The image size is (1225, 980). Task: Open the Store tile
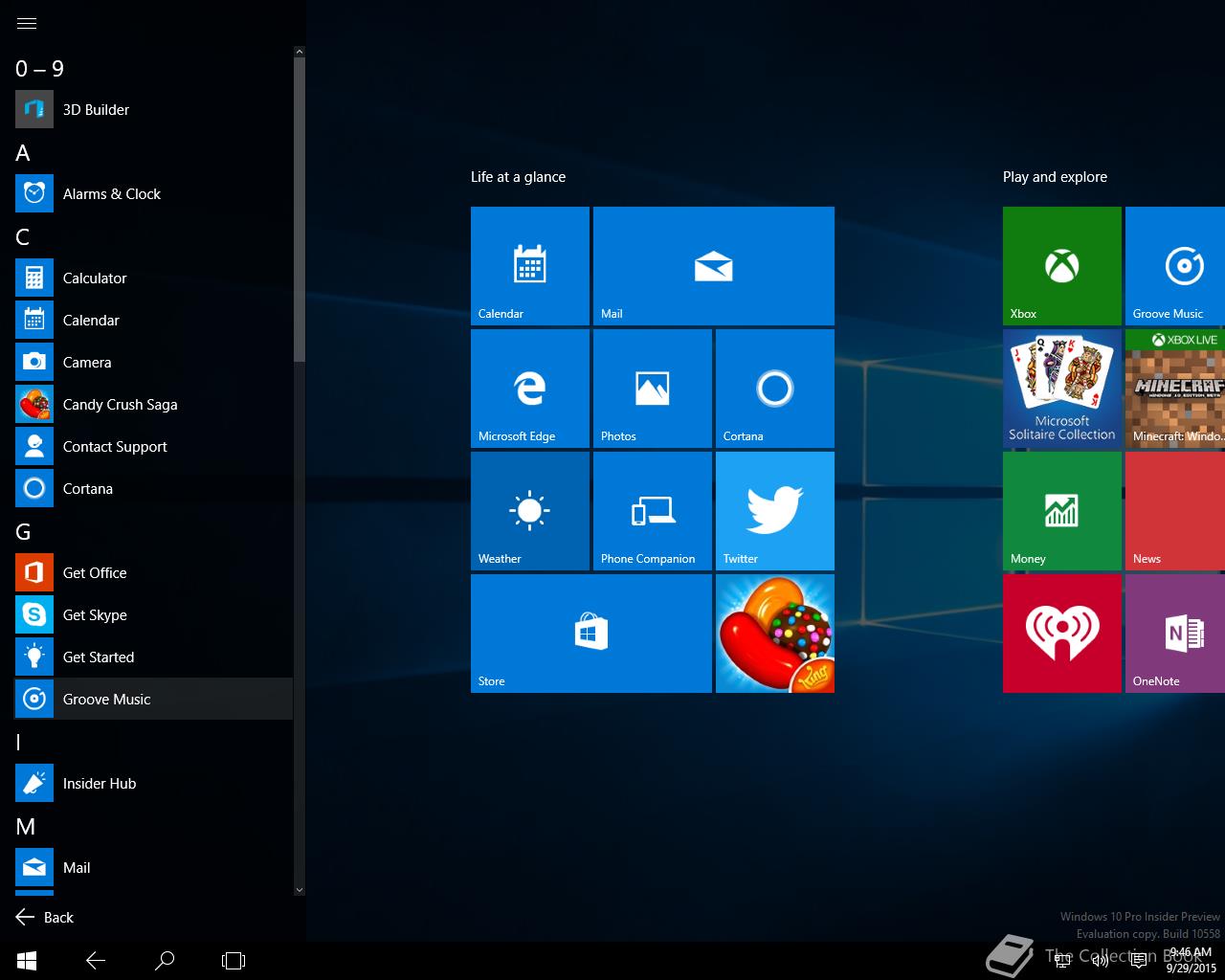590,634
